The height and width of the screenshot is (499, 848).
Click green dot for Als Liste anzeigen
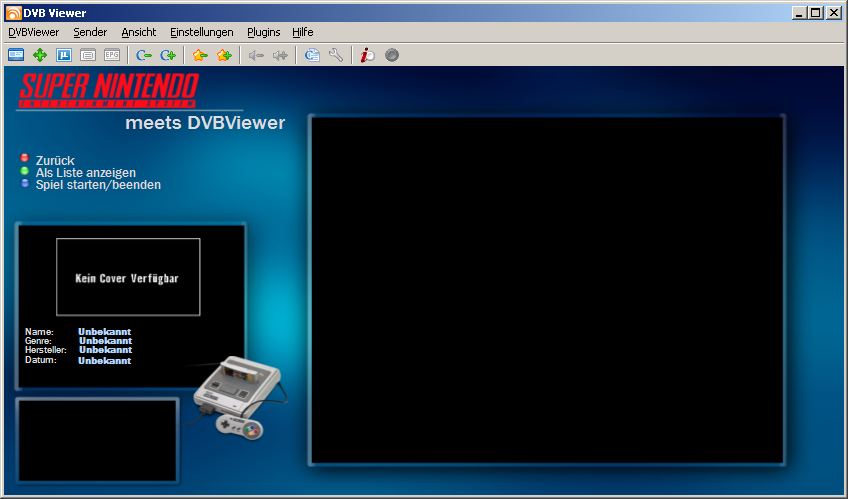click(x=24, y=171)
